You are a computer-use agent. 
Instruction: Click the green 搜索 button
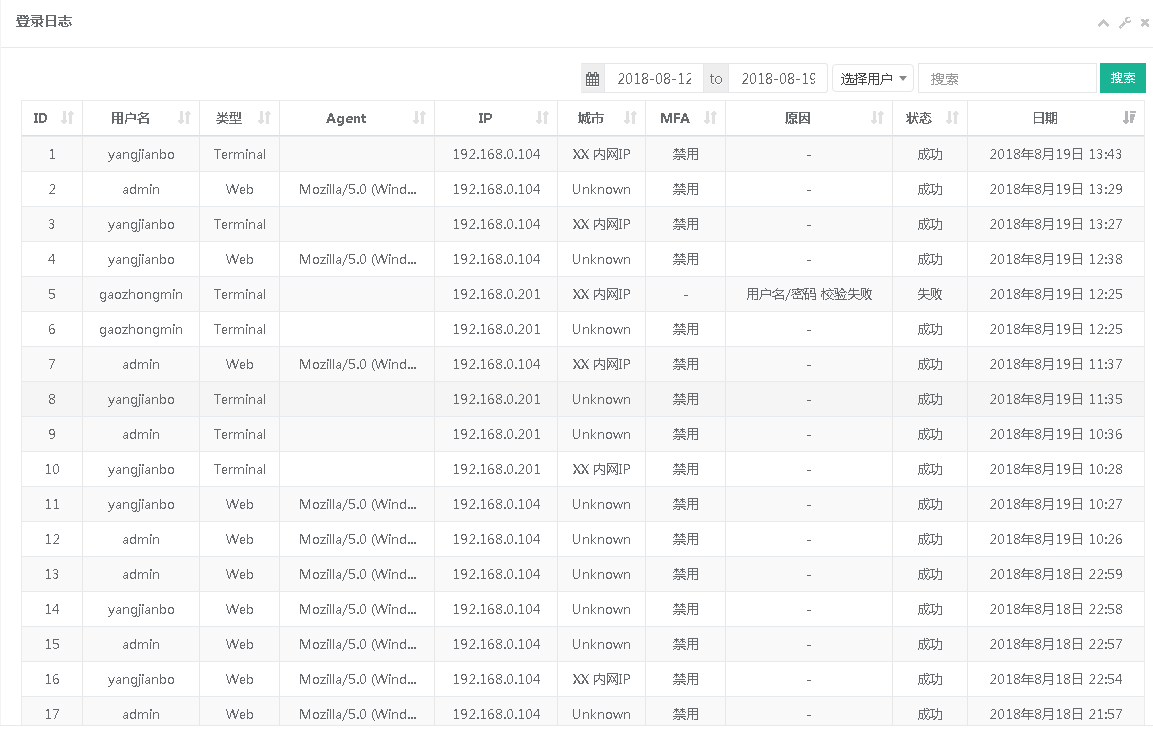click(x=1122, y=78)
